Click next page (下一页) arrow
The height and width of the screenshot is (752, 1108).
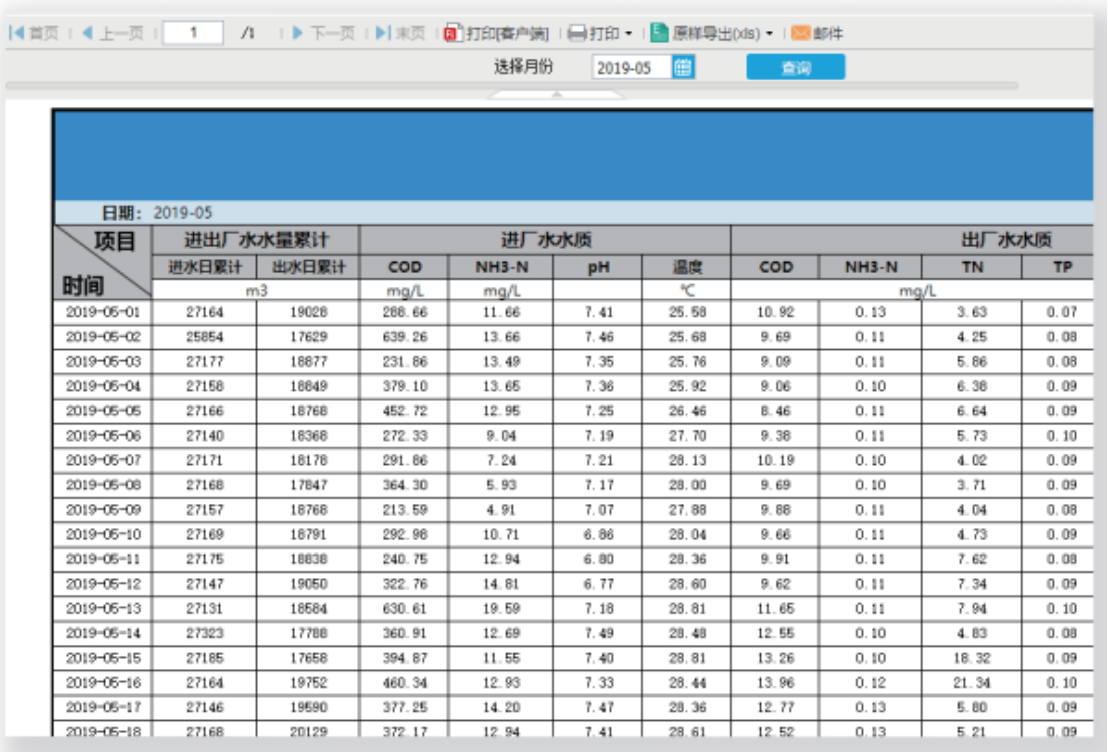point(297,33)
